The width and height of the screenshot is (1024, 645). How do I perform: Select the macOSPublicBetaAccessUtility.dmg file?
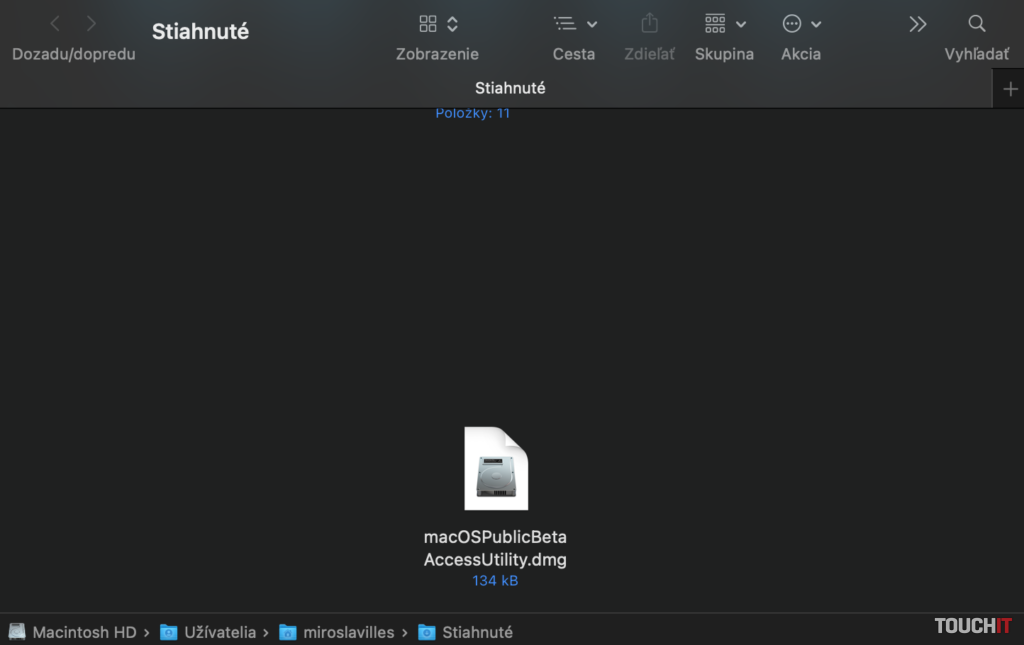tap(495, 467)
